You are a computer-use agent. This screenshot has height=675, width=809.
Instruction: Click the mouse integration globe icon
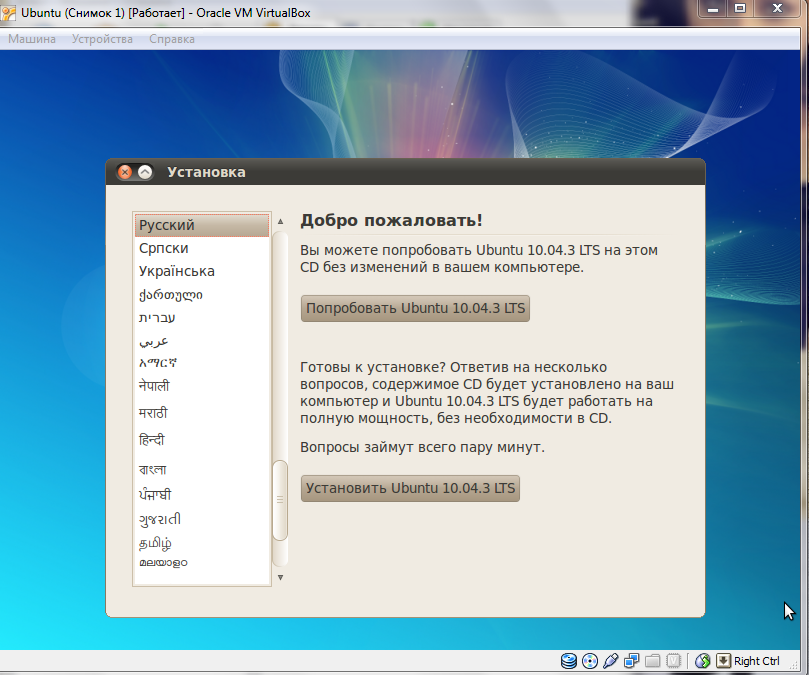pyautogui.click(x=702, y=661)
